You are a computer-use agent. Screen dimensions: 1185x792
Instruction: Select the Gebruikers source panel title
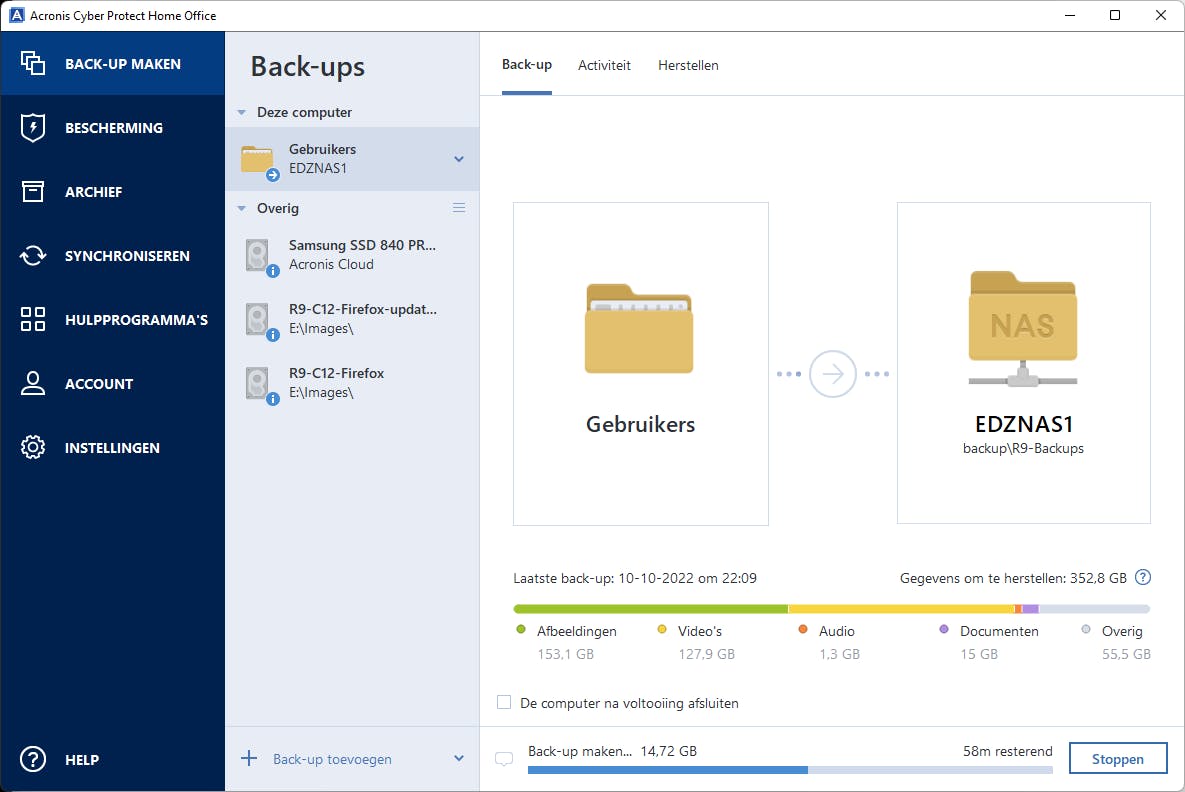640,424
